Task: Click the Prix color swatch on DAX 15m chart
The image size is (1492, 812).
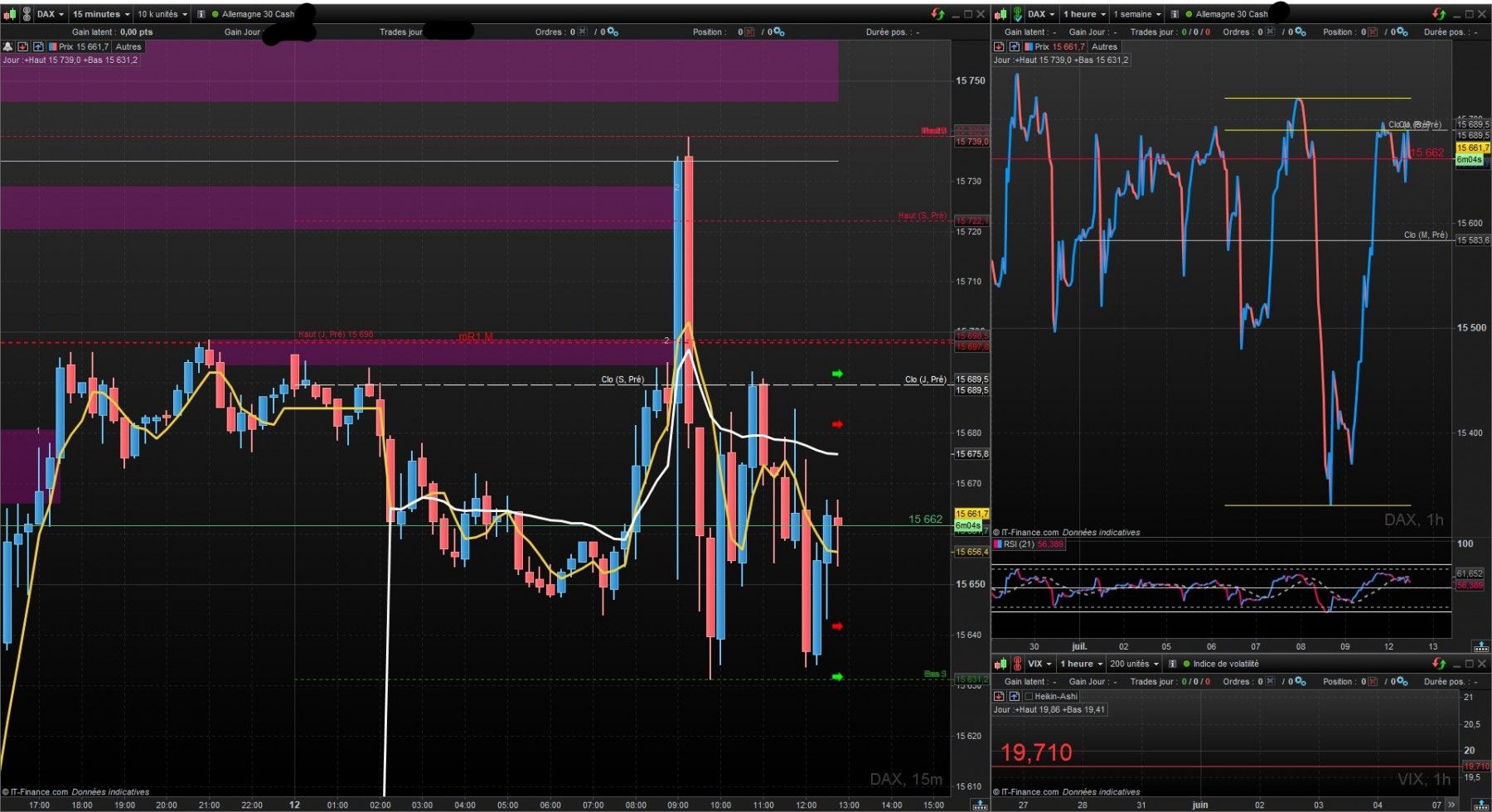Action: [52, 46]
